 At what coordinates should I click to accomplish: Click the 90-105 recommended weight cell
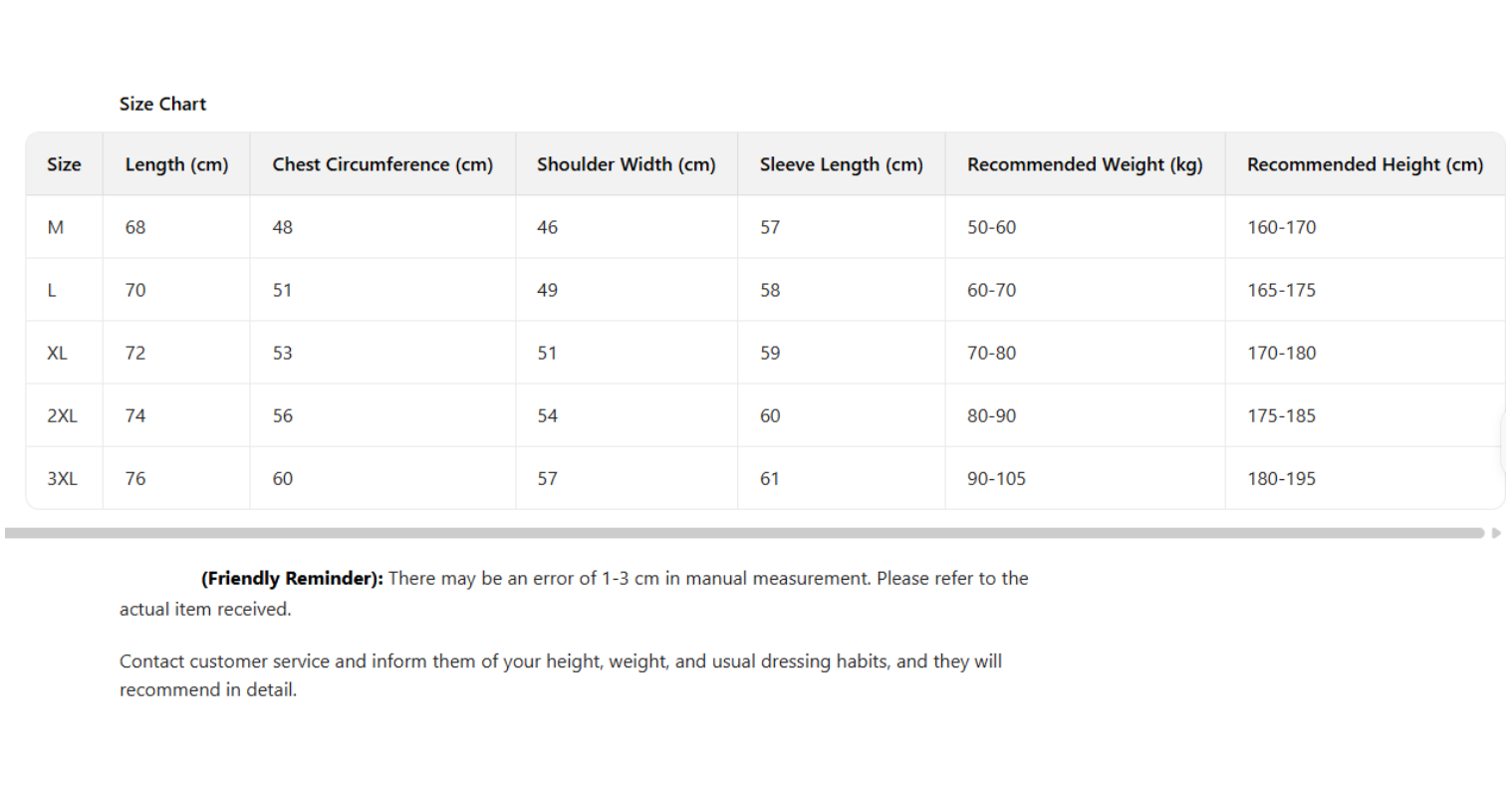click(996, 478)
